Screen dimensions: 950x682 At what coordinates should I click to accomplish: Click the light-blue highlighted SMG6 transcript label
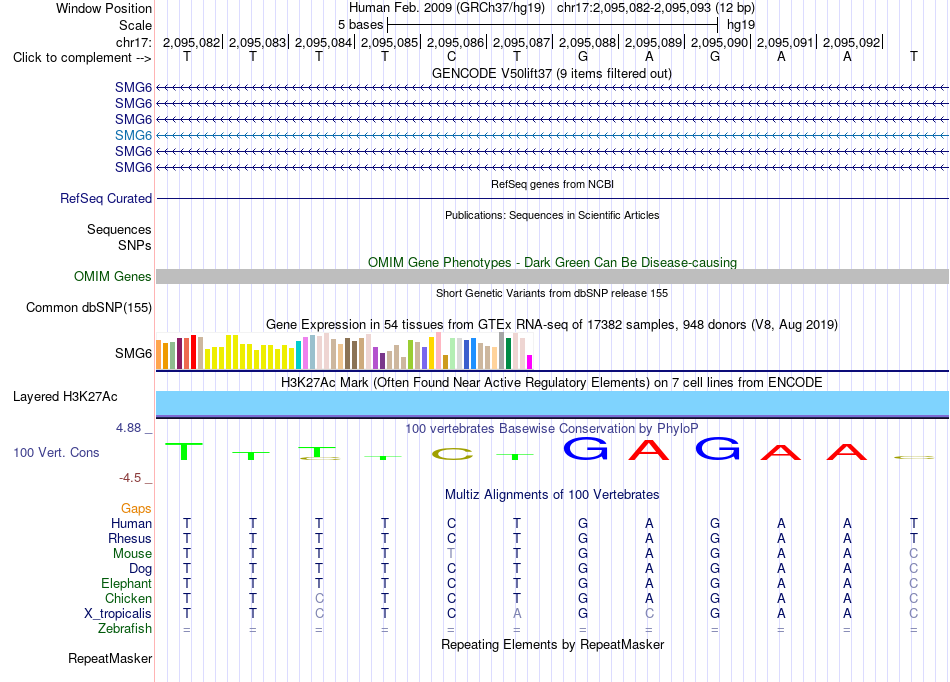pyautogui.click(x=133, y=135)
